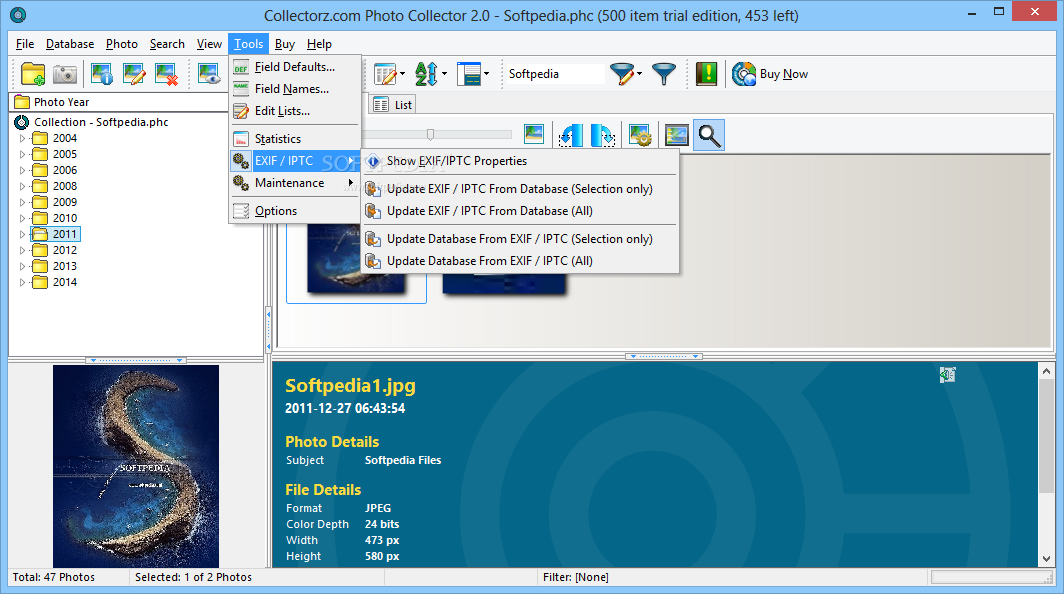
Task: Select Update Database From EXIF / IPTC (Selection only)
Action: (x=520, y=239)
